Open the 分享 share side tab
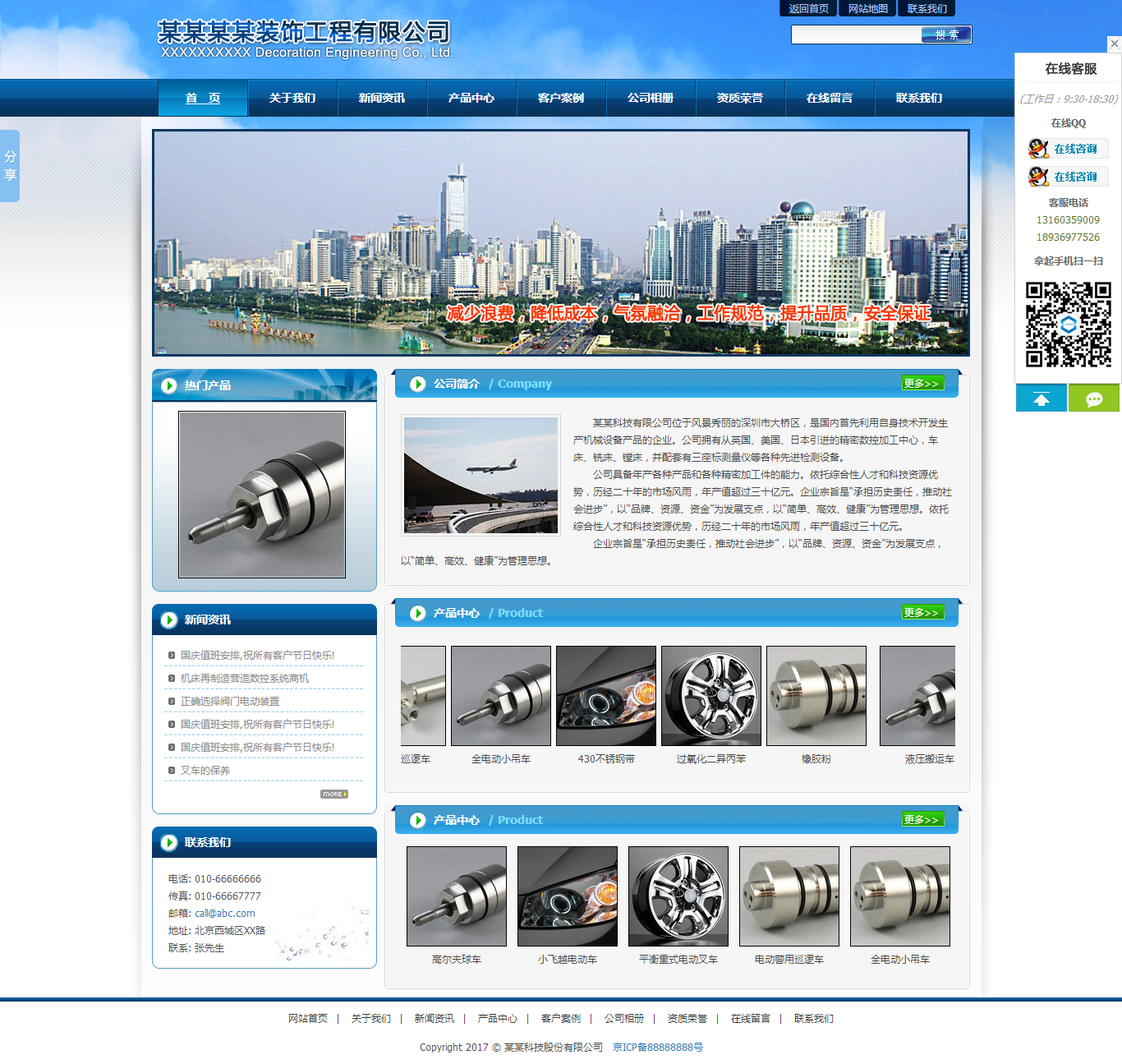 click(x=10, y=165)
